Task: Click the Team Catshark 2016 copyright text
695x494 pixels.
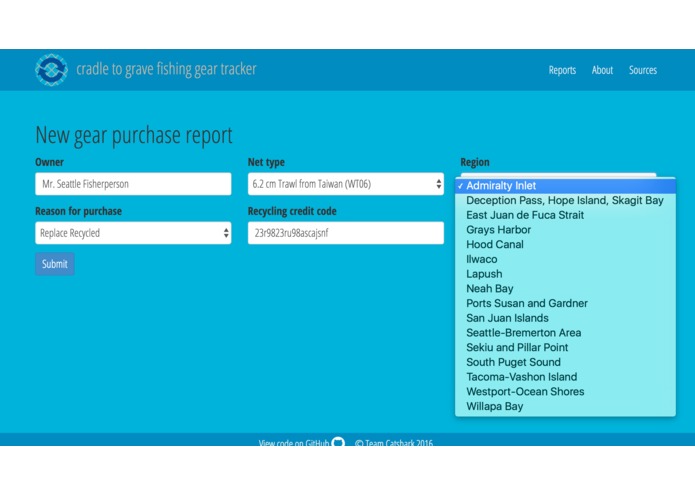Action: point(394,442)
